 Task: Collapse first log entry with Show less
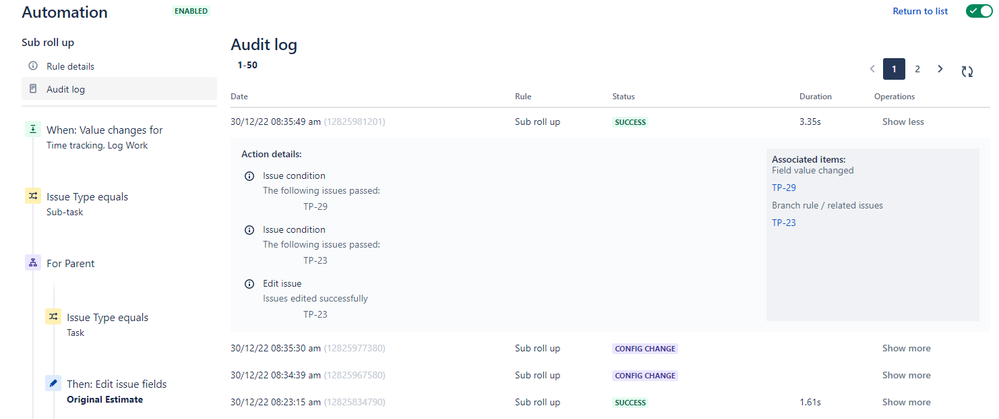903,122
